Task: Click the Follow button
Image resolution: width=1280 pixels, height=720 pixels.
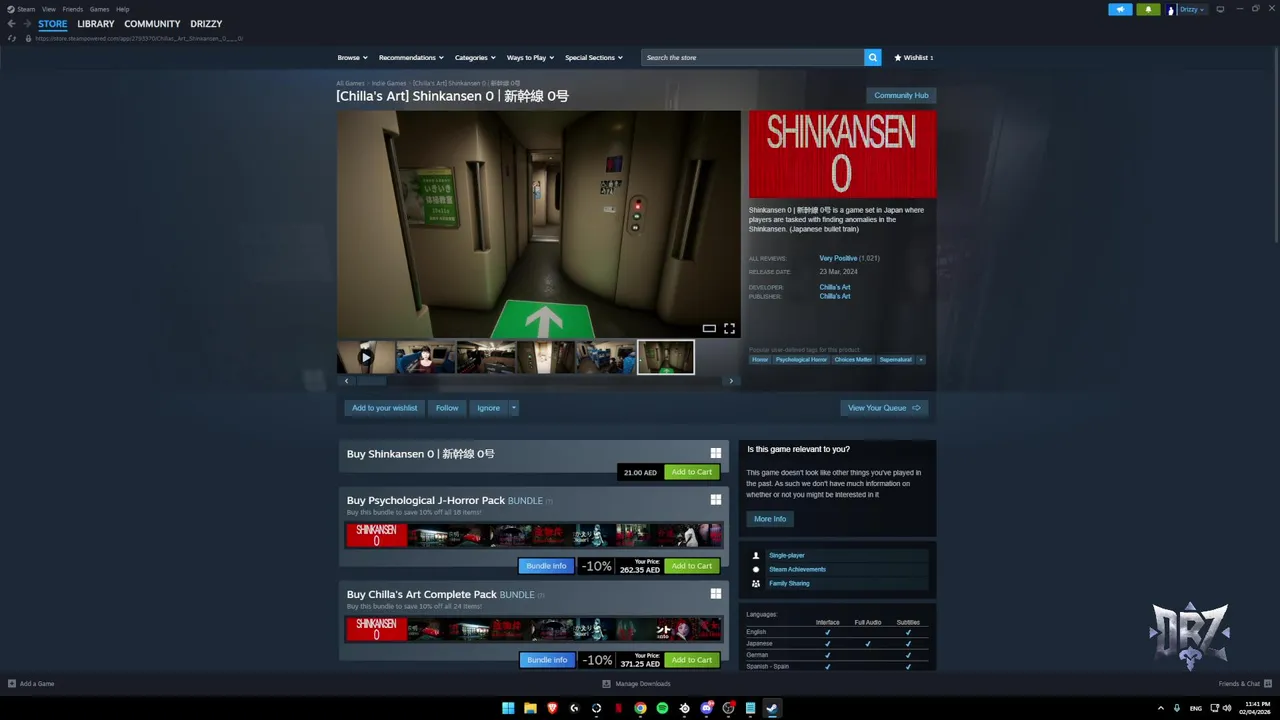Action: (447, 408)
